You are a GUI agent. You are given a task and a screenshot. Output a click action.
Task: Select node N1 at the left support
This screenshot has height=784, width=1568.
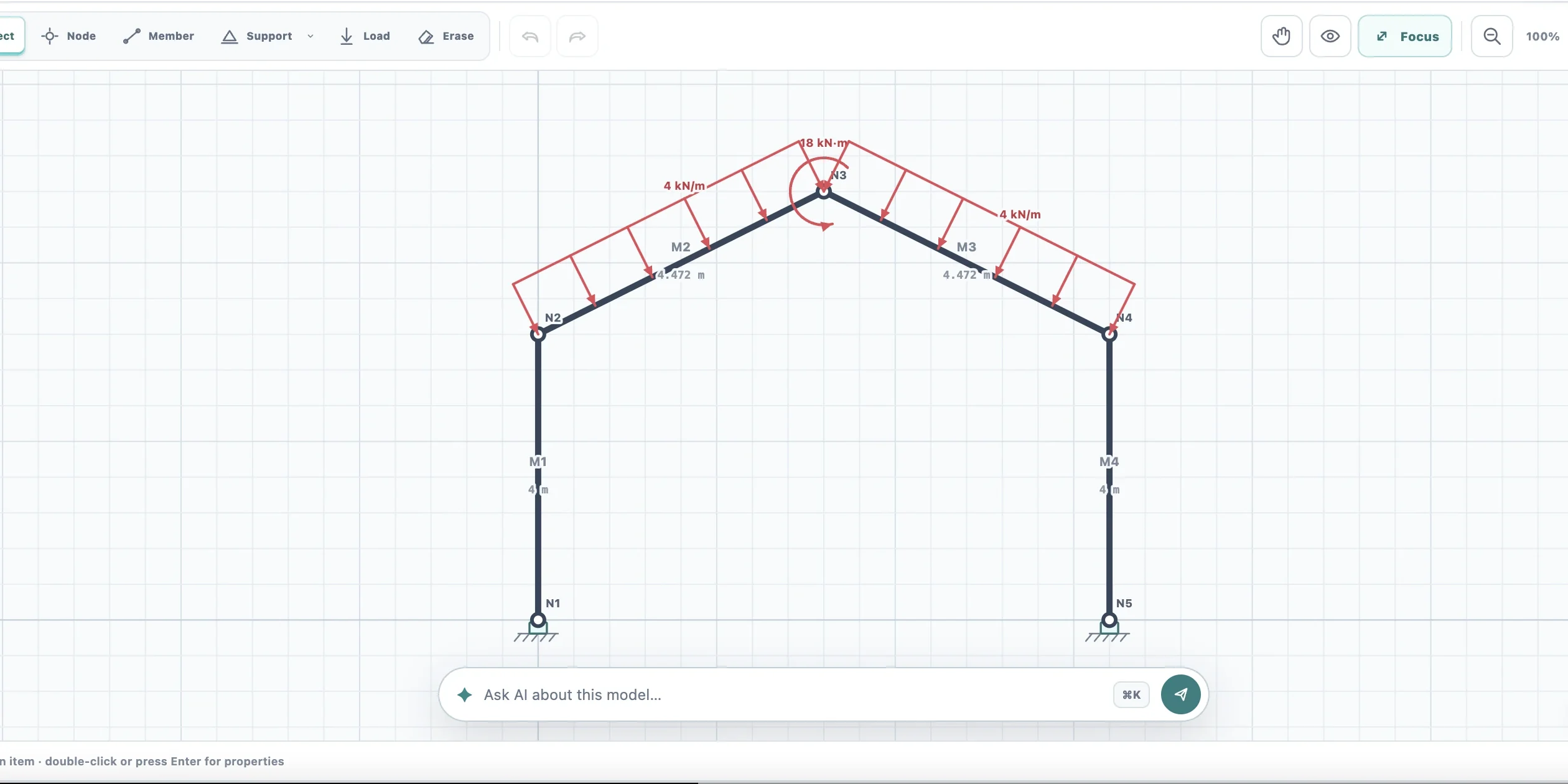538,620
